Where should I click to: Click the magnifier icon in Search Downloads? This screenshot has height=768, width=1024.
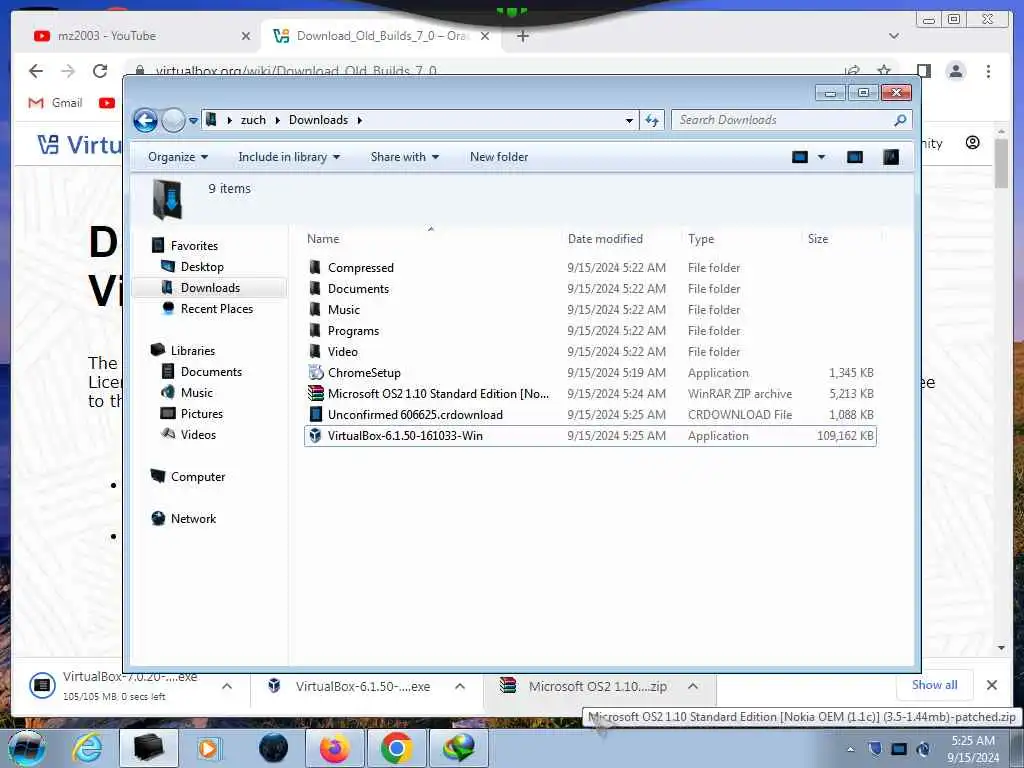click(x=900, y=120)
